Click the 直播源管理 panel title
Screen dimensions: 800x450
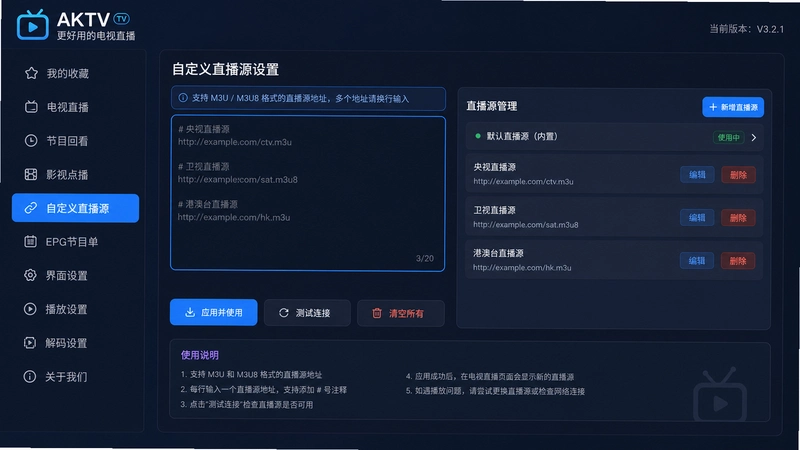[x=491, y=106]
